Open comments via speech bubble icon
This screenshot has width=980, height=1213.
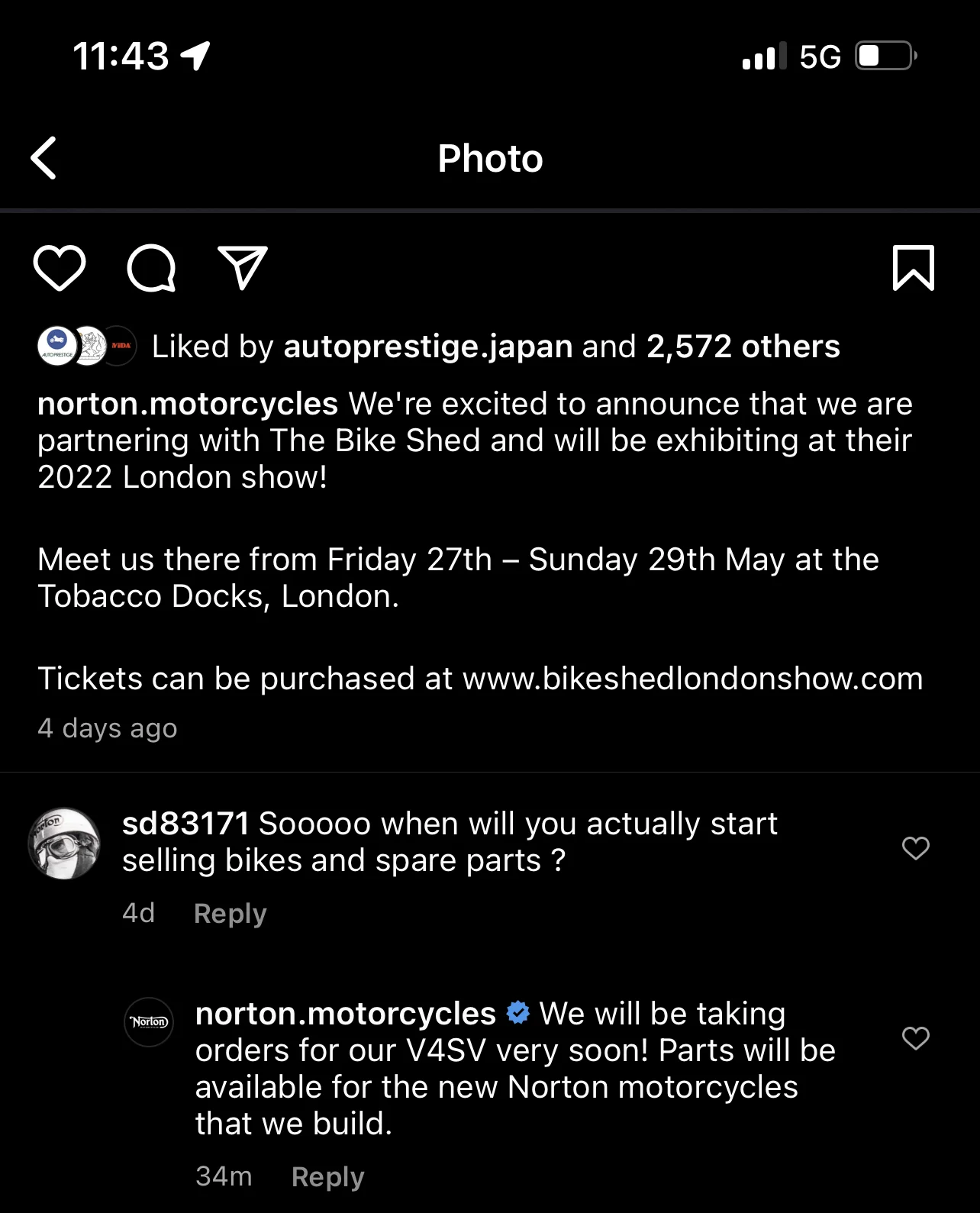point(151,268)
